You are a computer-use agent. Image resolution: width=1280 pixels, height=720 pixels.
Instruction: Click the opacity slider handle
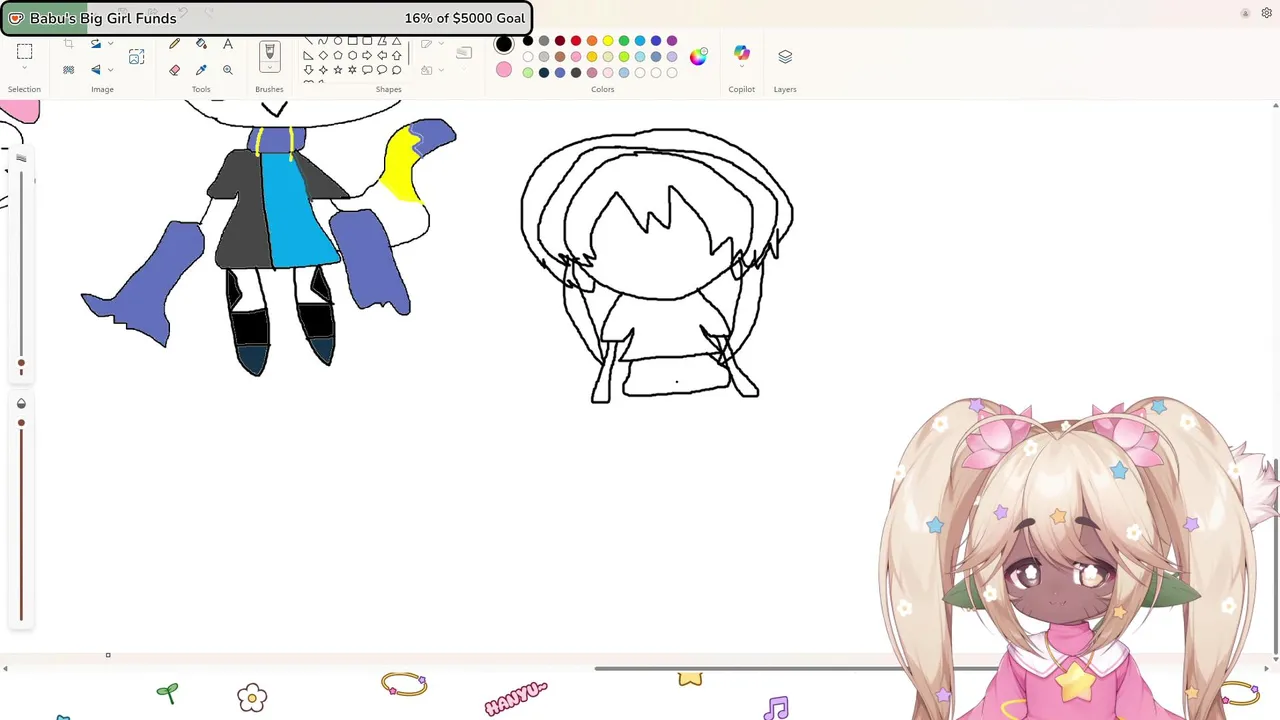click(21, 422)
